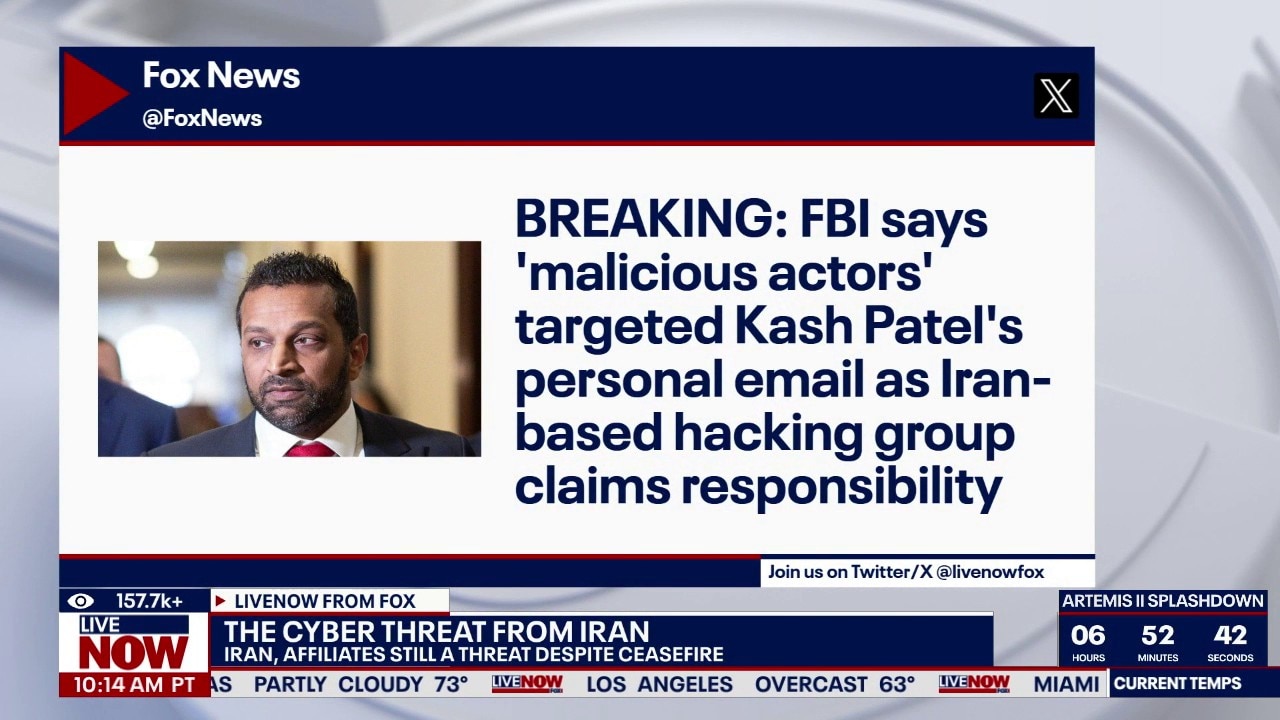Click the 10:14 AM PT time display
Screen dimensions: 1280x720
point(133,685)
